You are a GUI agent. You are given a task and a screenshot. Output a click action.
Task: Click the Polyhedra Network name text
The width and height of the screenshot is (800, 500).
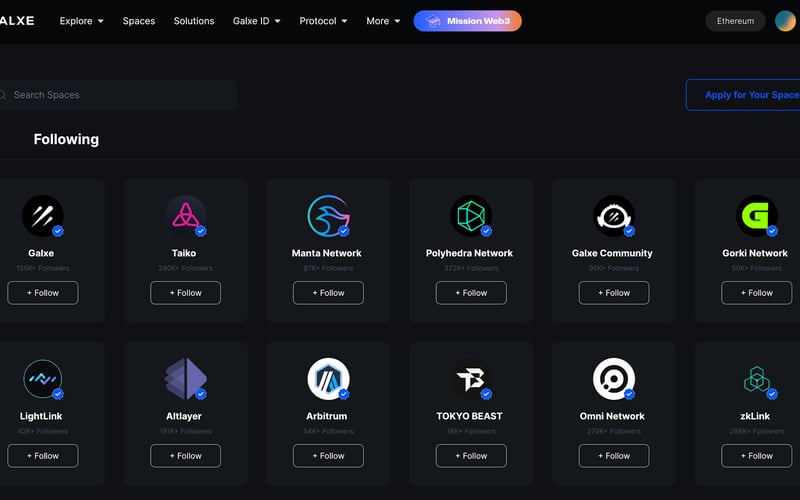coord(469,253)
